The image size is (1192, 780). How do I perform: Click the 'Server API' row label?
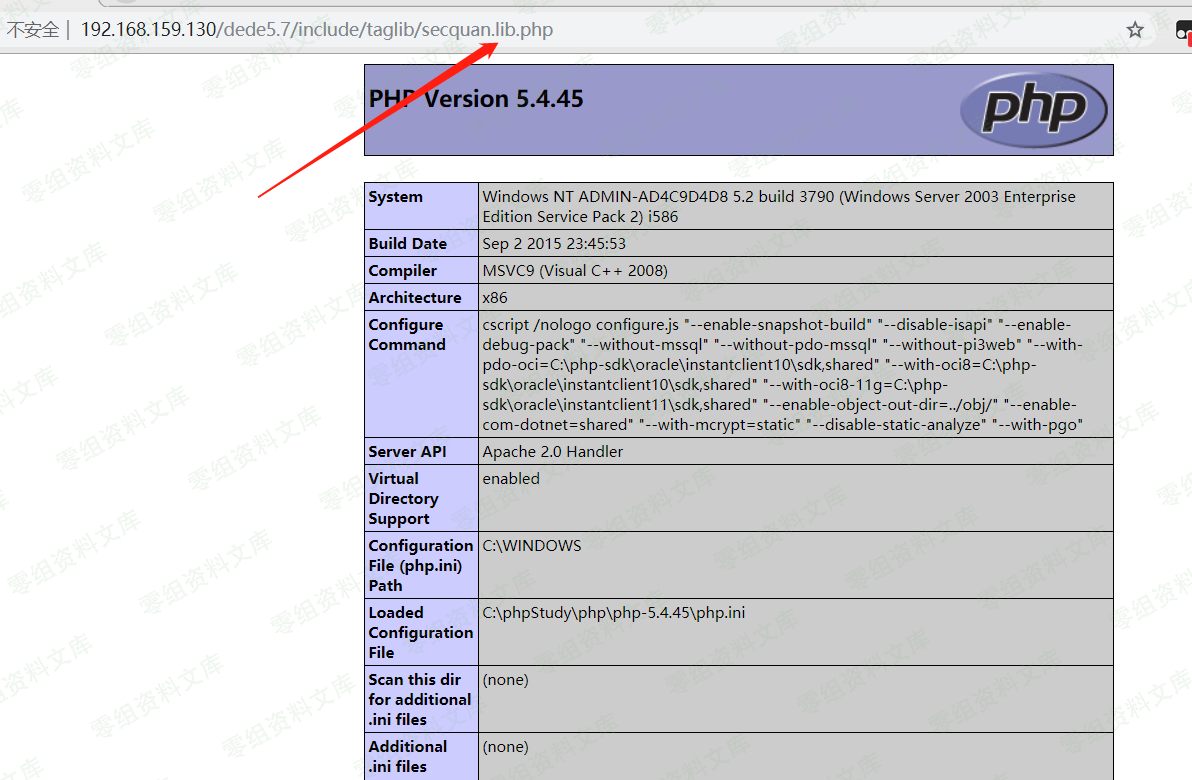pyautogui.click(x=407, y=451)
